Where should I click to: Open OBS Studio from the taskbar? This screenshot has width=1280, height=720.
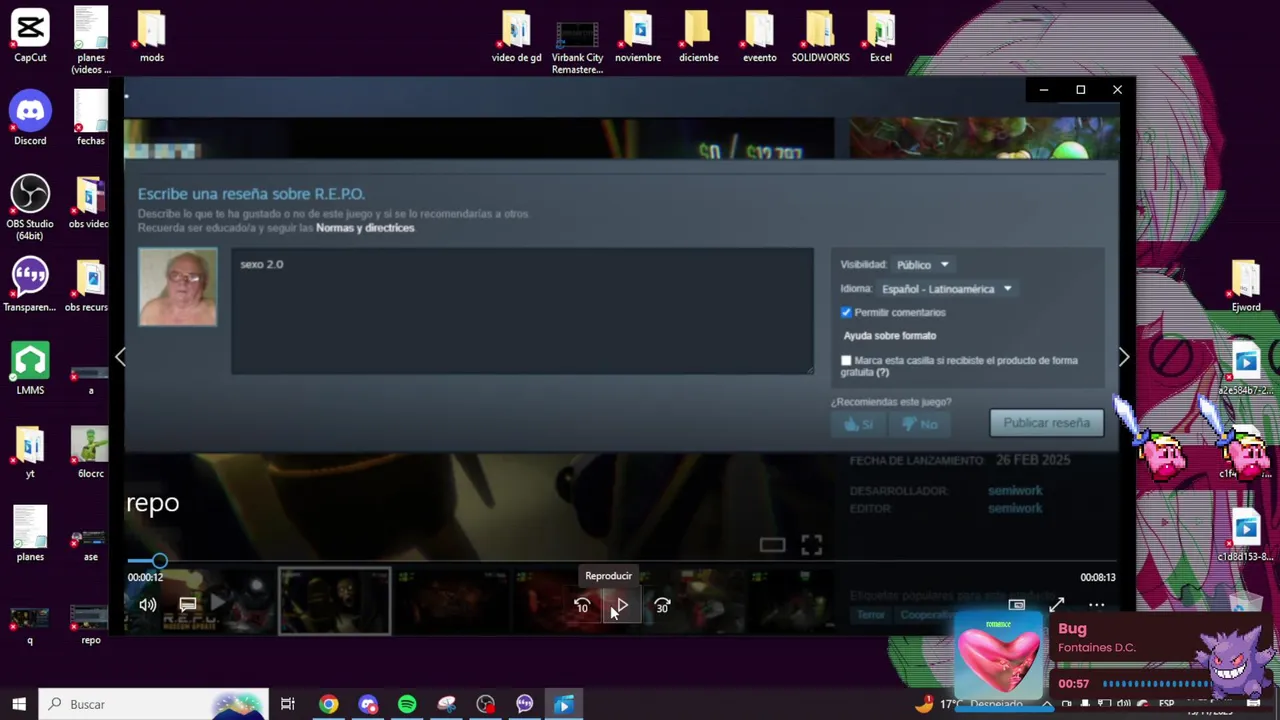click(x=485, y=704)
